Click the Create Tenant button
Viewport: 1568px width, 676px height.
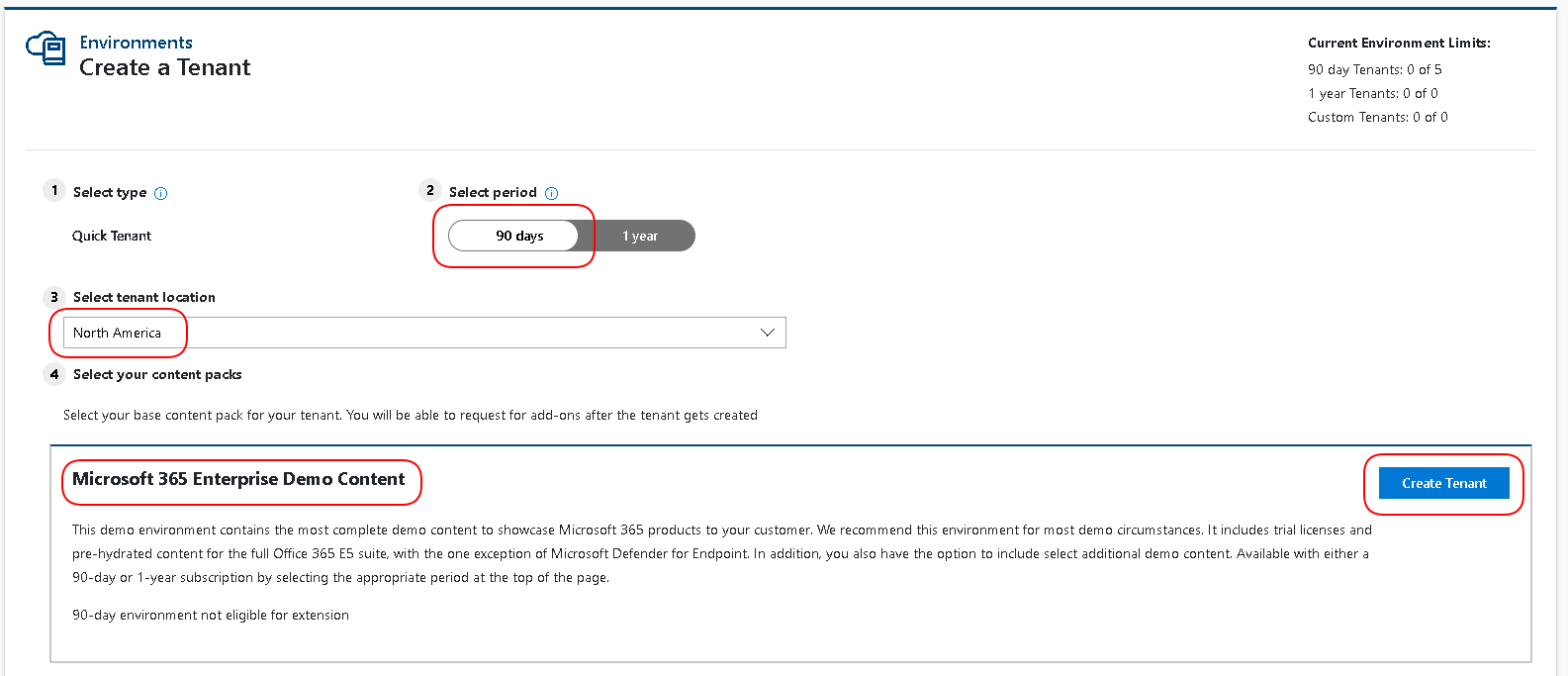(x=1443, y=483)
